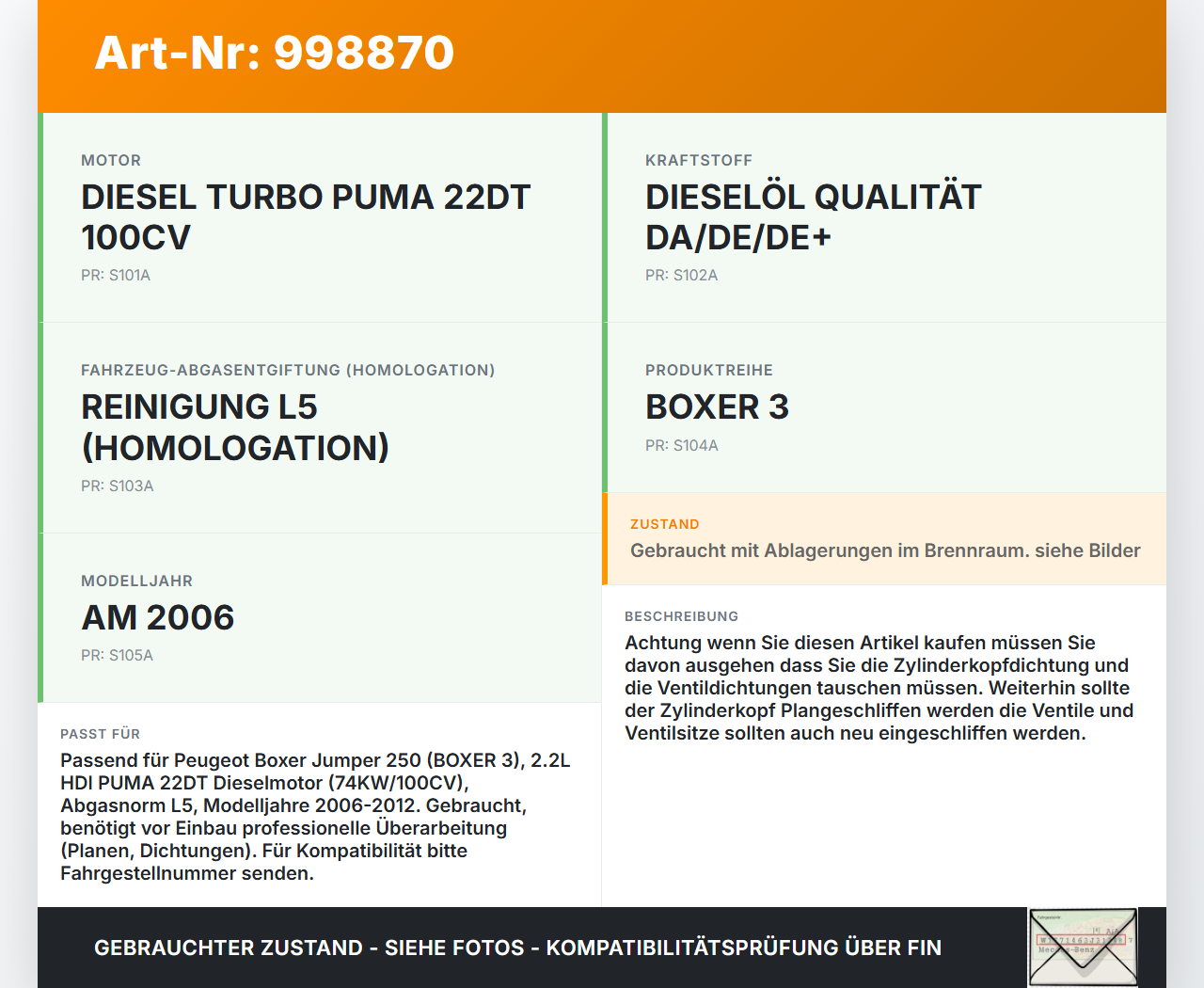Click the 'BESCHREIBUNG' label
This screenshot has height=988, width=1204.
click(682, 616)
